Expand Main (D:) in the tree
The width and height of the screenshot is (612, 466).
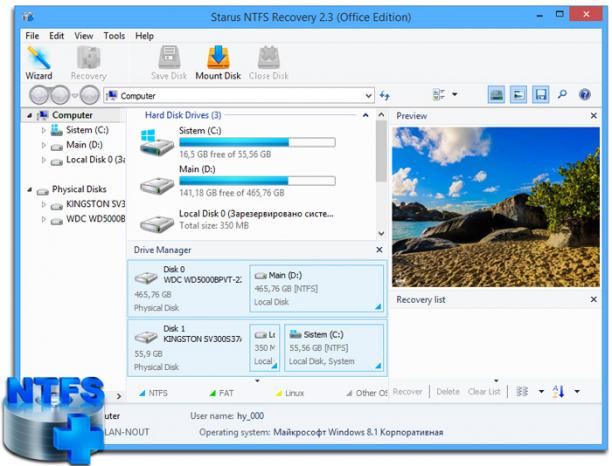pos(43,145)
